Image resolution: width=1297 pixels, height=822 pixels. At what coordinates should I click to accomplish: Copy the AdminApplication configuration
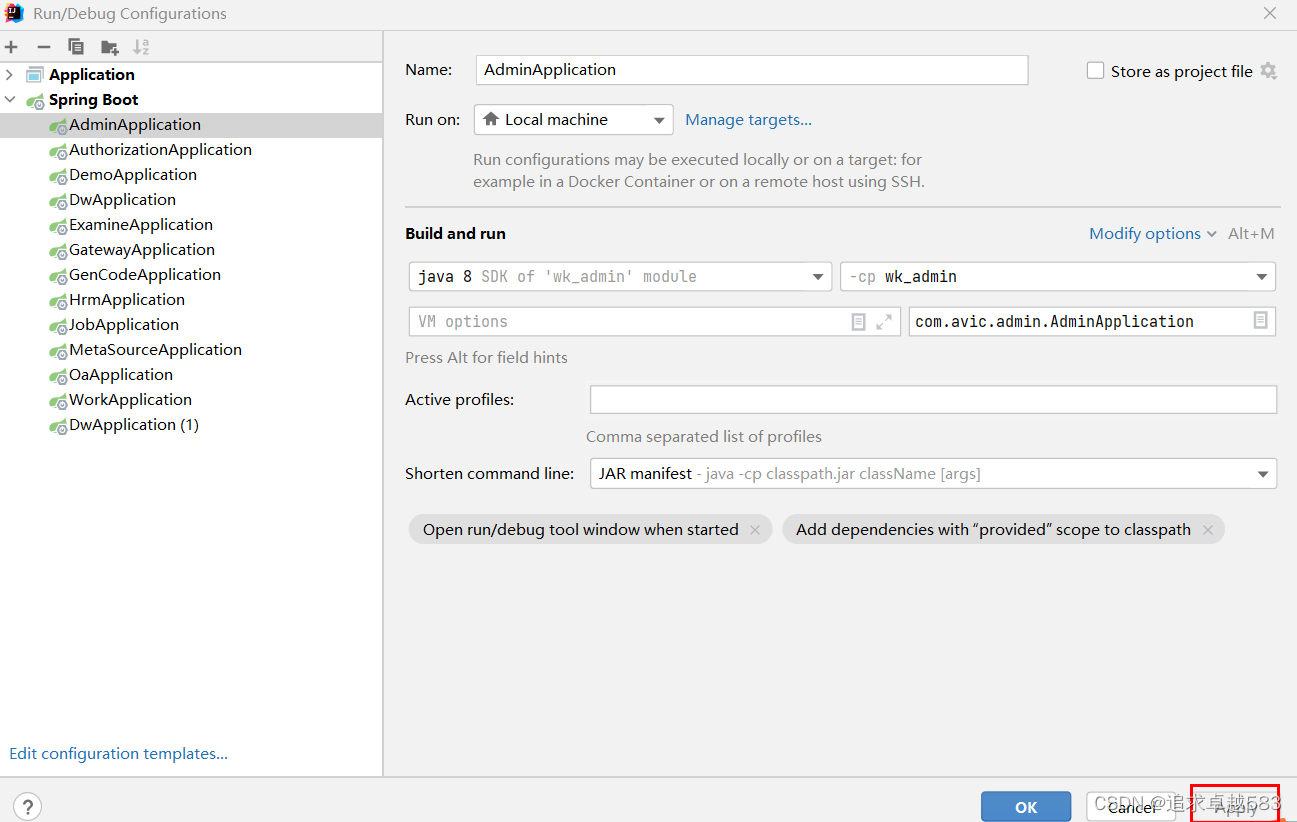75,46
